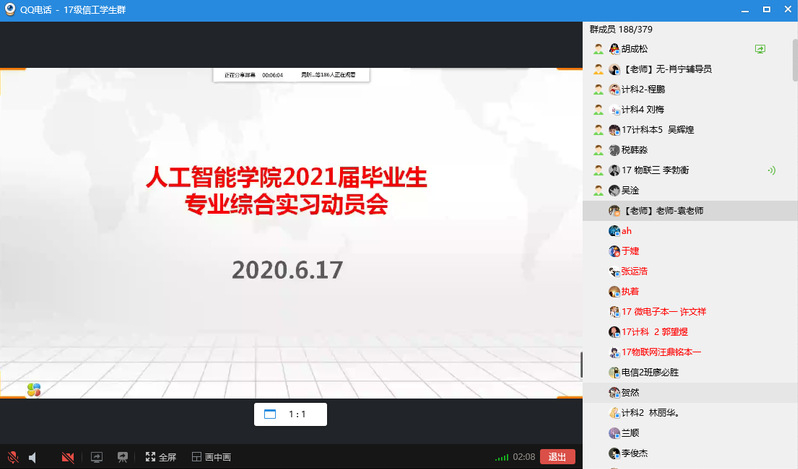Enable 画中画 picture-in-picture mode

(211, 457)
